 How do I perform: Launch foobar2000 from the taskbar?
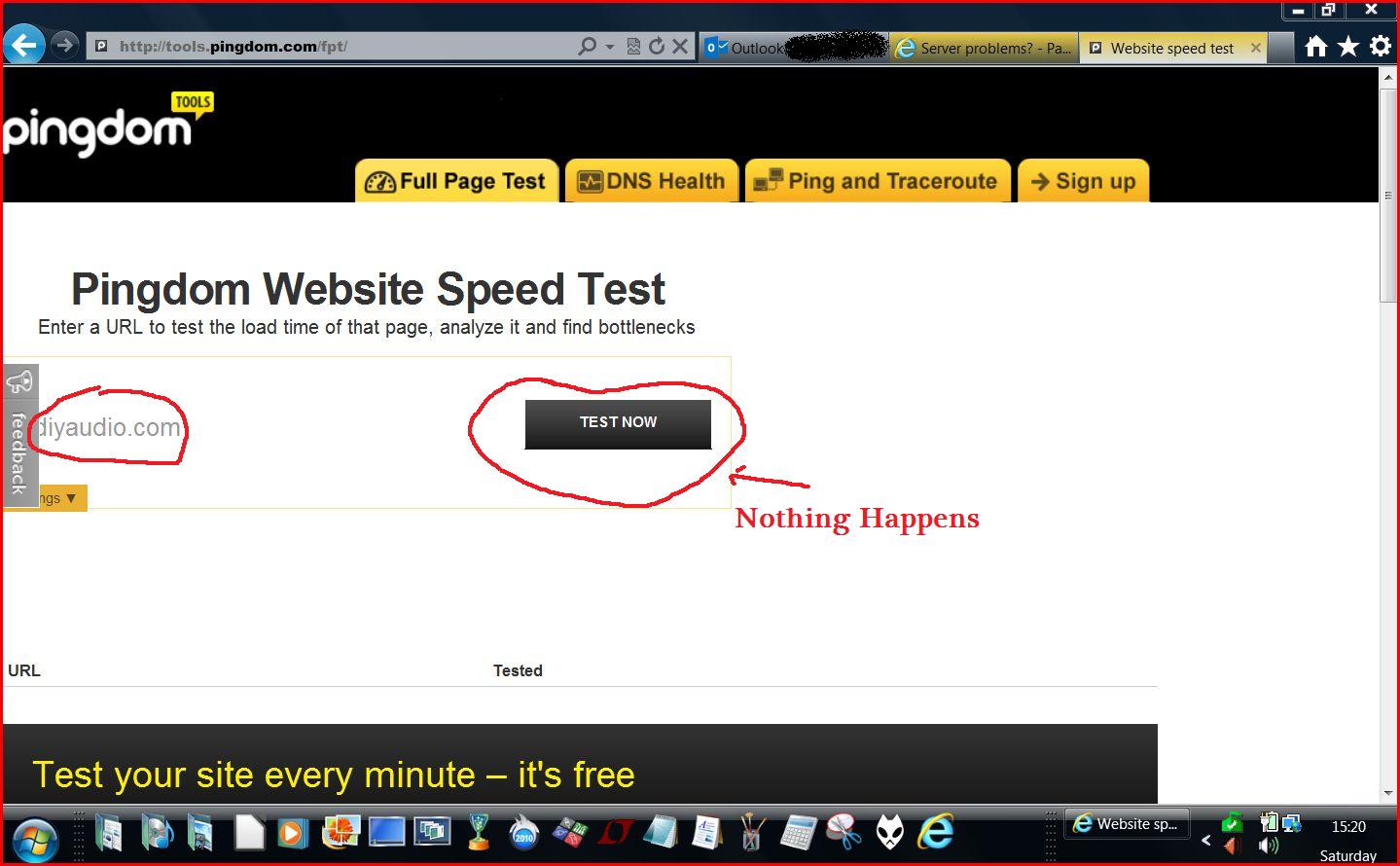[890, 833]
